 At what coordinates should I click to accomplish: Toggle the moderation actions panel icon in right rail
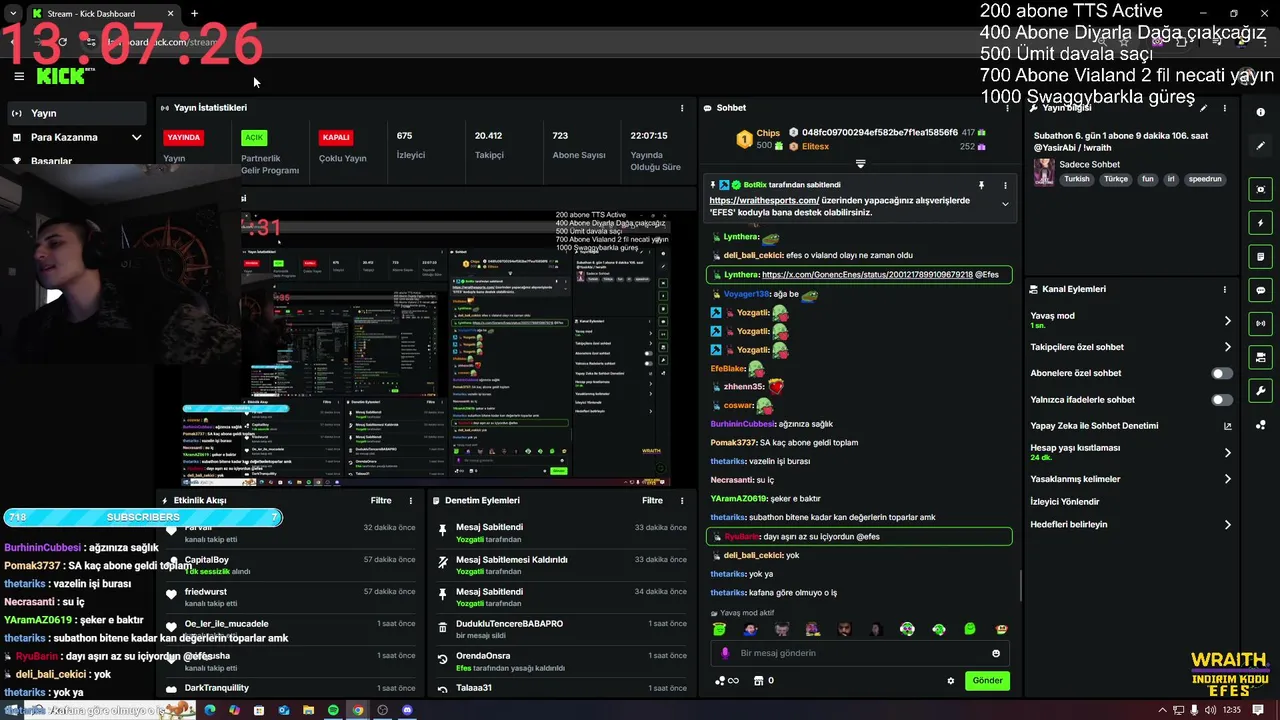click(1260, 357)
